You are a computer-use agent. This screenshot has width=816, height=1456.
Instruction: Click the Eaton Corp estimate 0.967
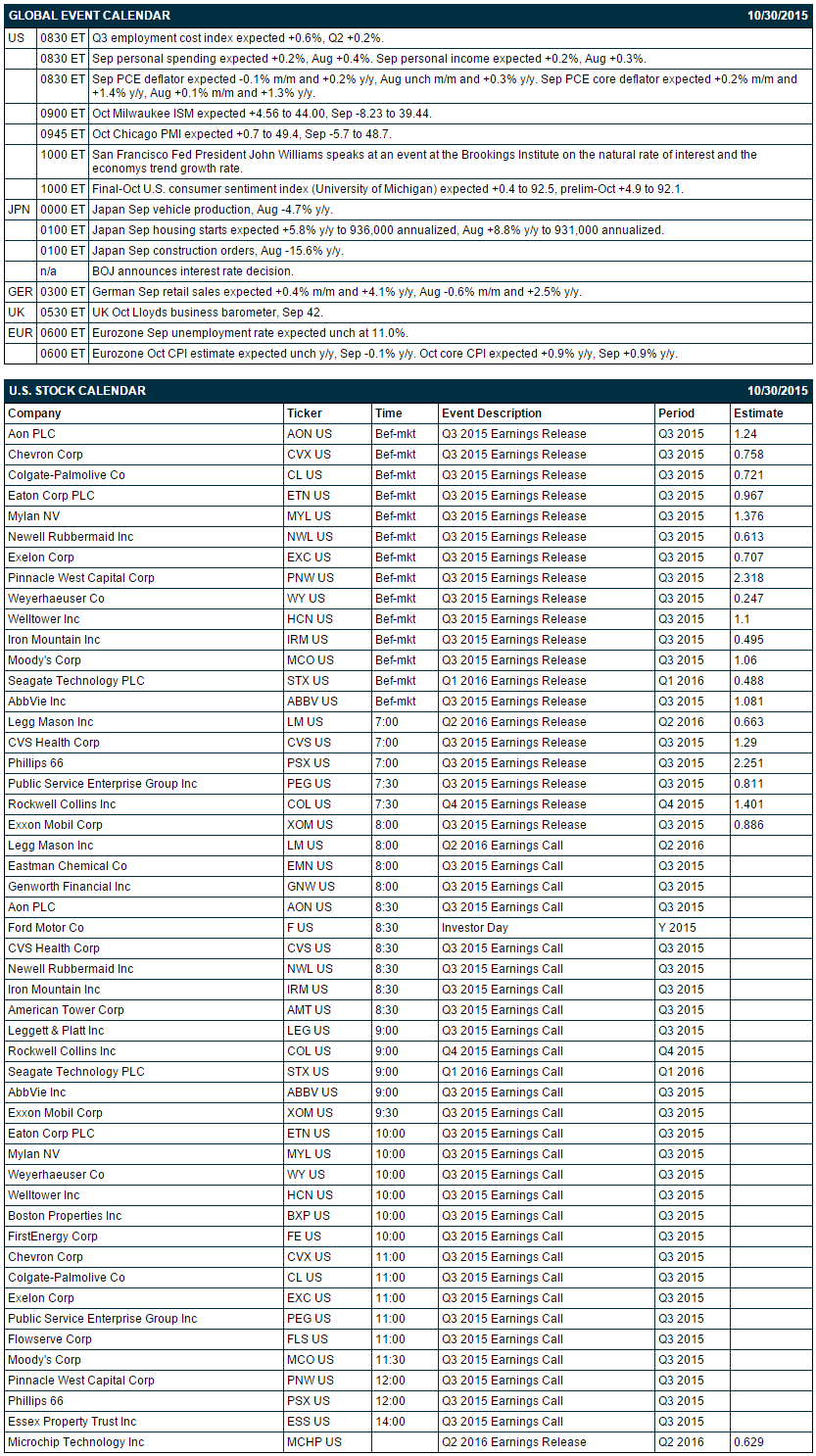[749, 496]
